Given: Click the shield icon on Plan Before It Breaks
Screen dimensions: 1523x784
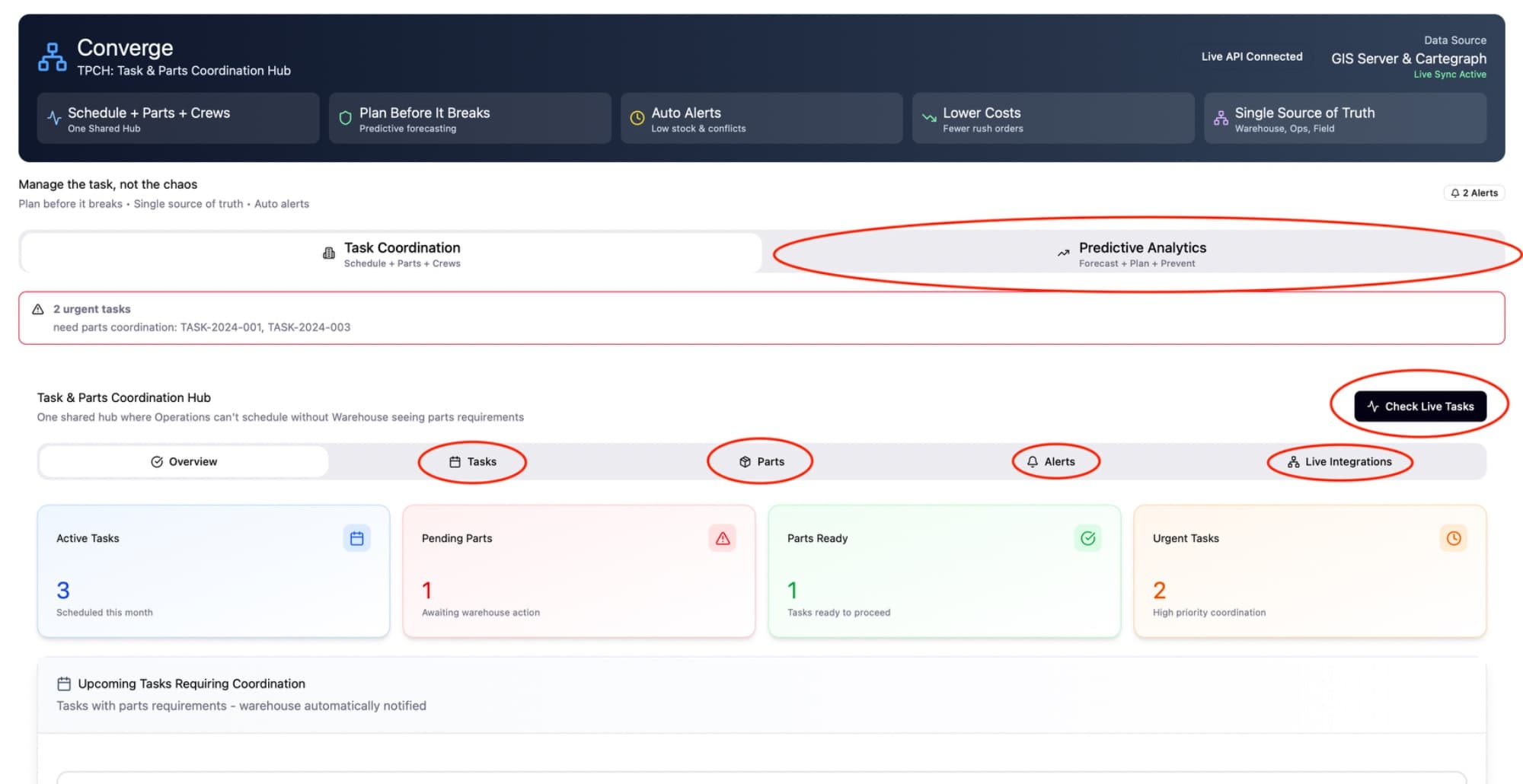Looking at the screenshot, I should 345,118.
